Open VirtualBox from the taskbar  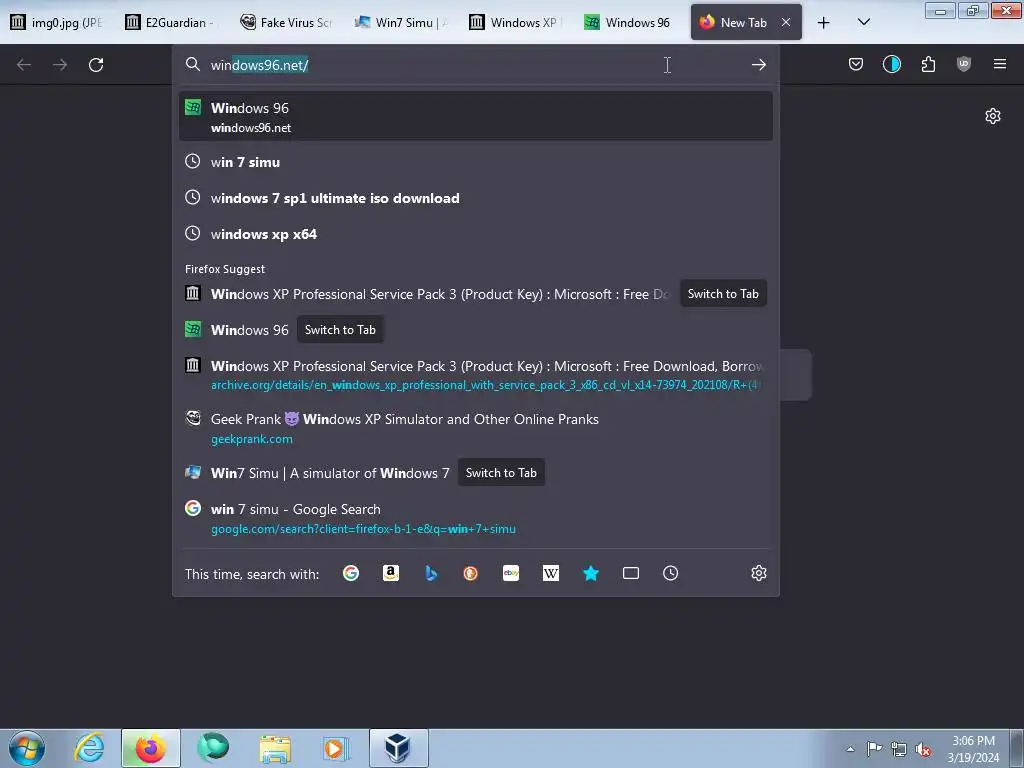[x=398, y=748]
